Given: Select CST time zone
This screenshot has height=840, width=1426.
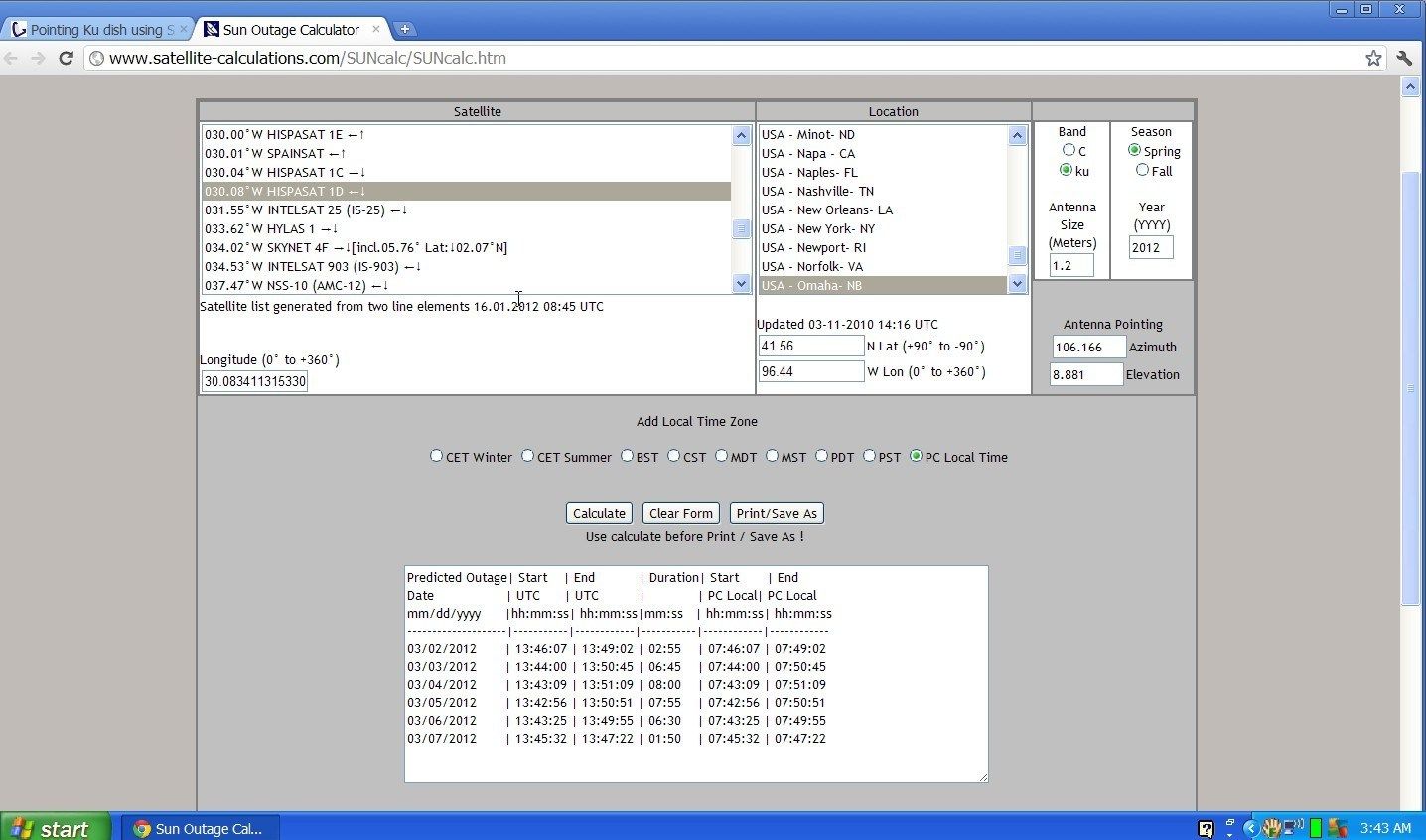Looking at the screenshot, I should [x=673, y=456].
